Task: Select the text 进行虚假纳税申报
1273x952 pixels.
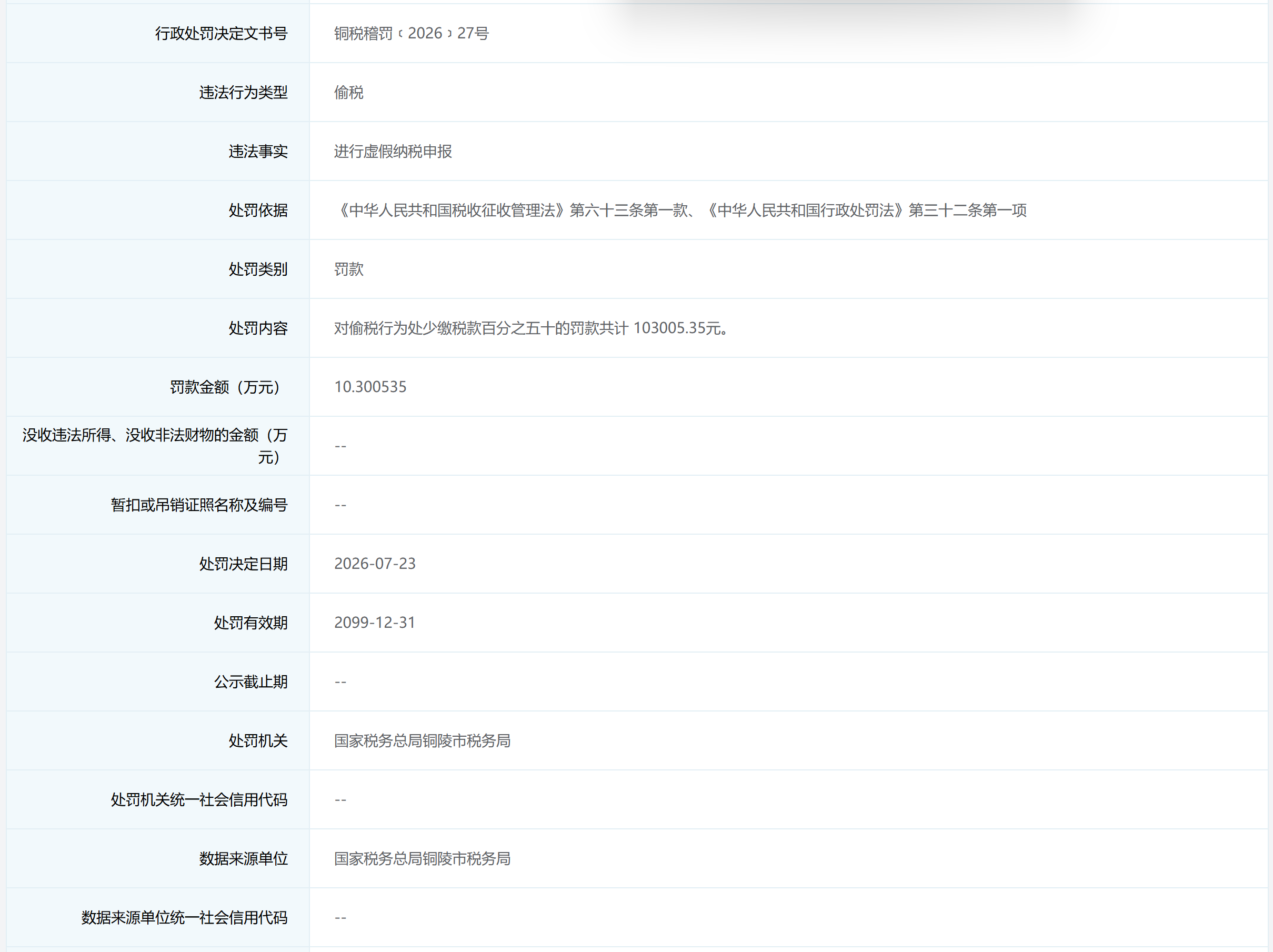Action: [x=393, y=152]
